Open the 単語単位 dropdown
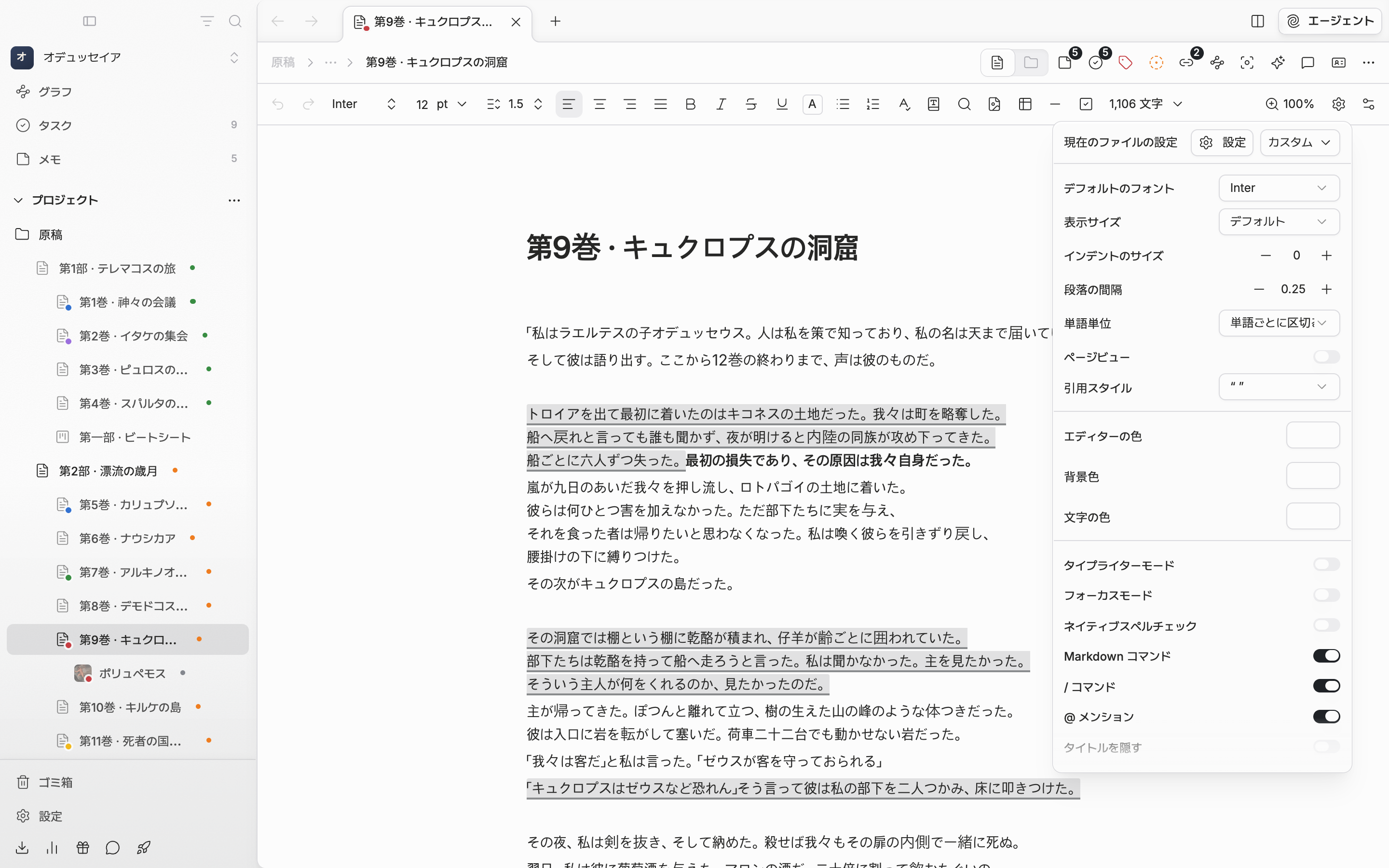The width and height of the screenshot is (1389, 868). tap(1279, 323)
